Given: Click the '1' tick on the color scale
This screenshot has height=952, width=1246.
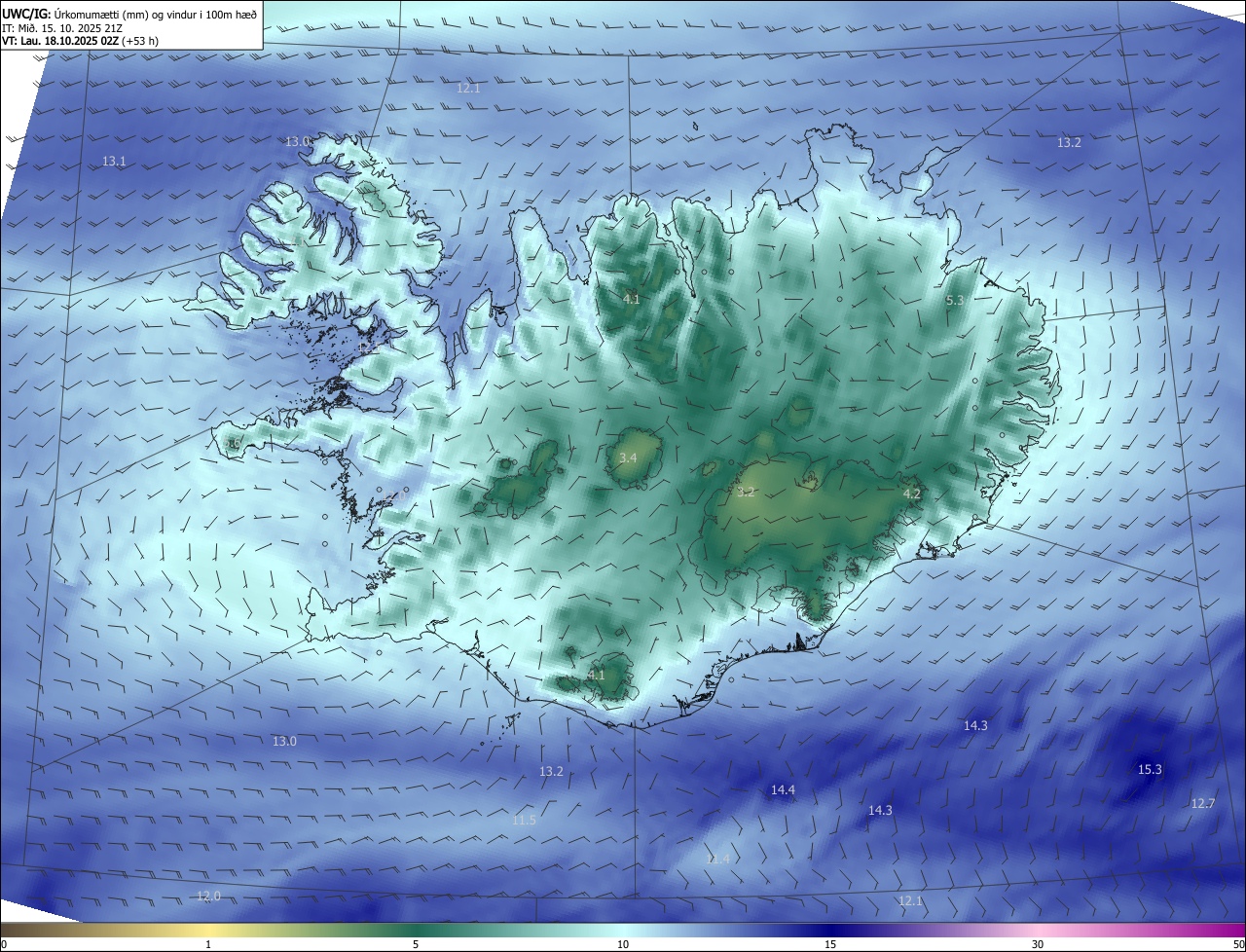Looking at the screenshot, I should (208, 944).
